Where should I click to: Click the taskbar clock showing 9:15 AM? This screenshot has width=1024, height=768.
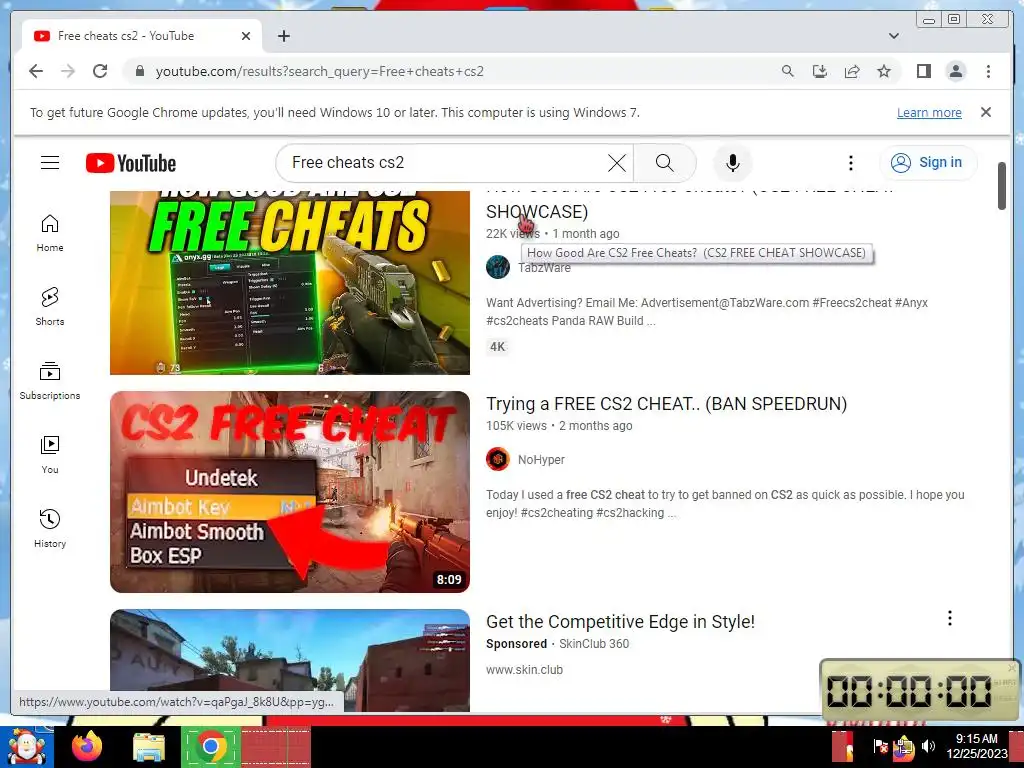click(x=977, y=746)
